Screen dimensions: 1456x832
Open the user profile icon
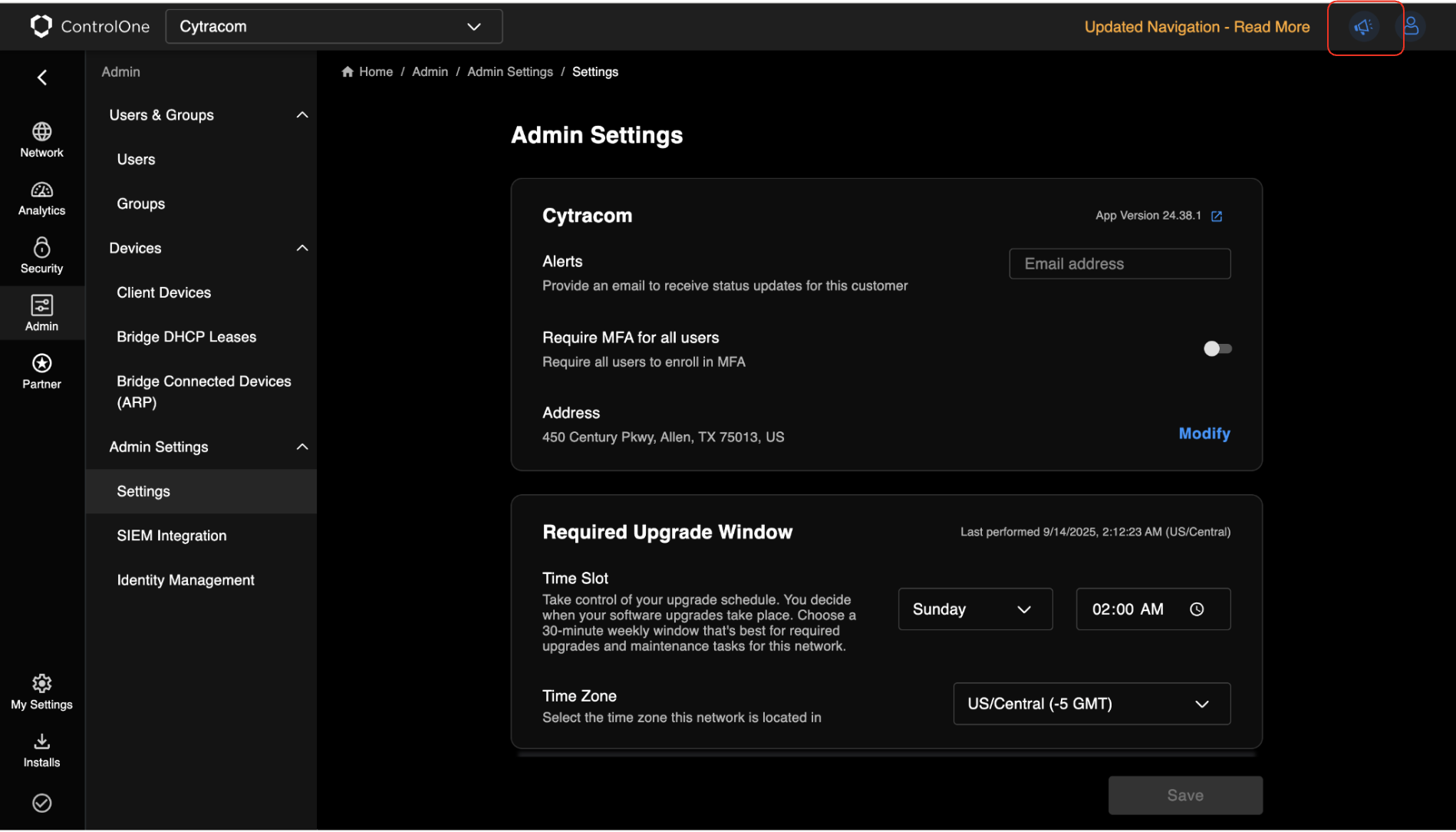click(1411, 27)
